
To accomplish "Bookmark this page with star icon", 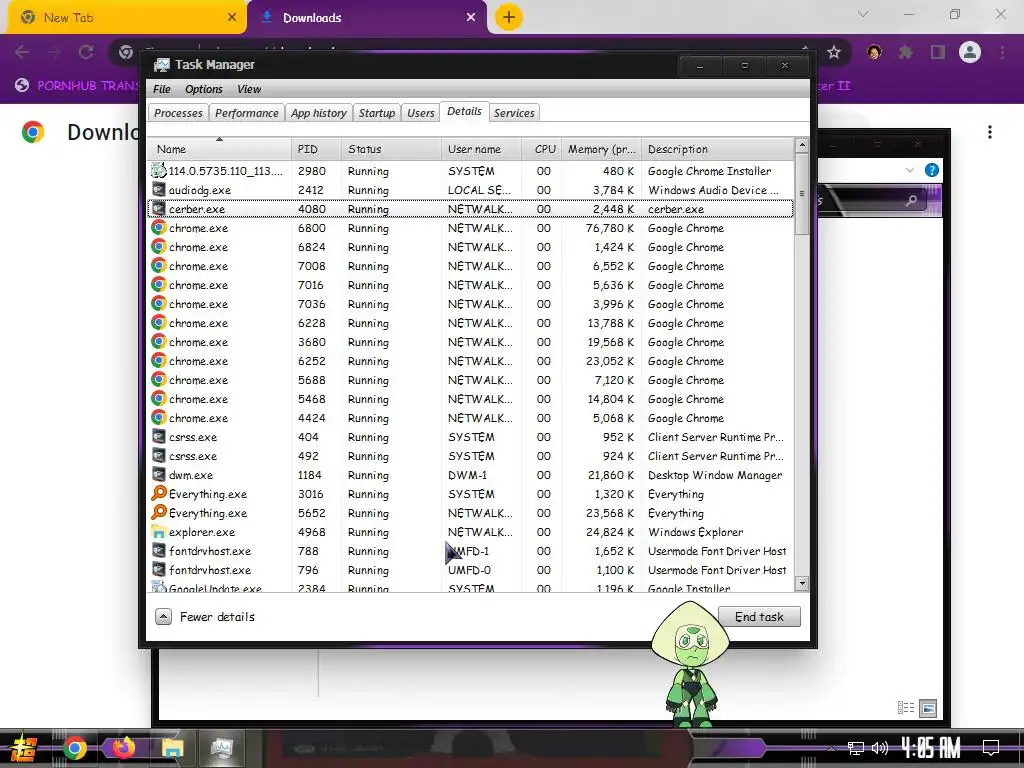I will click(x=834, y=52).
